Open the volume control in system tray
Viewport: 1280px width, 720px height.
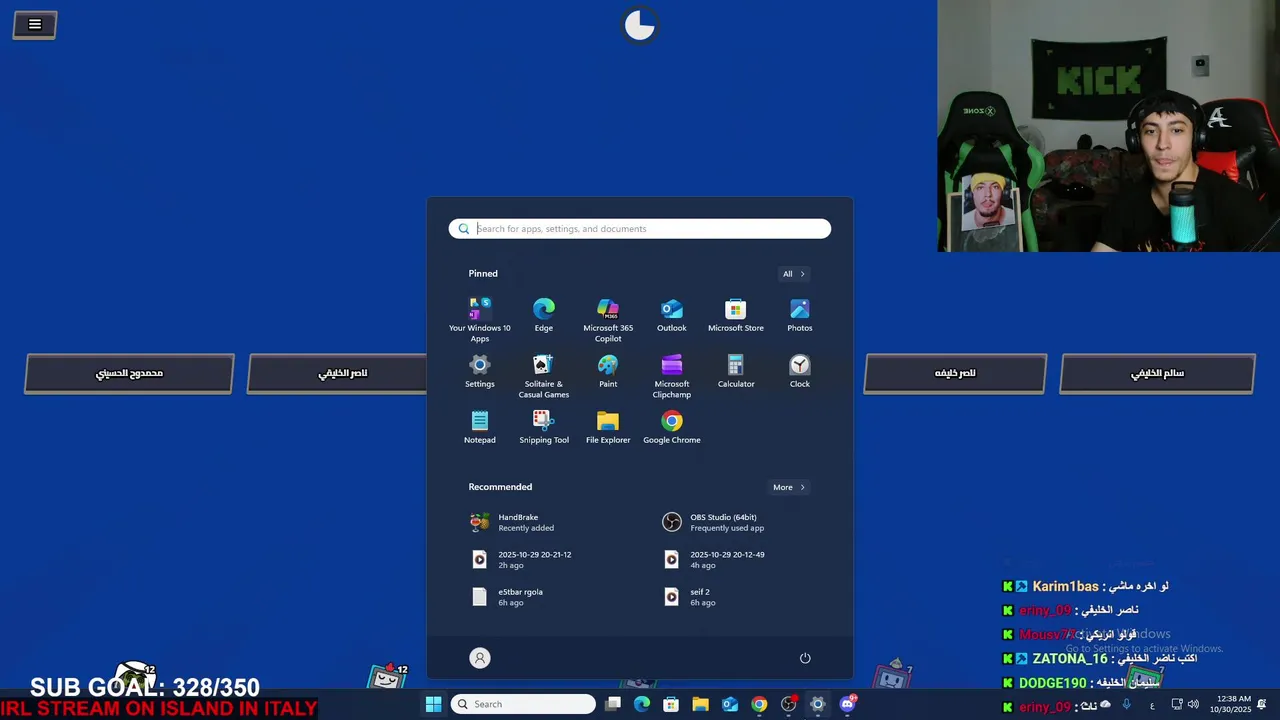(x=1193, y=704)
